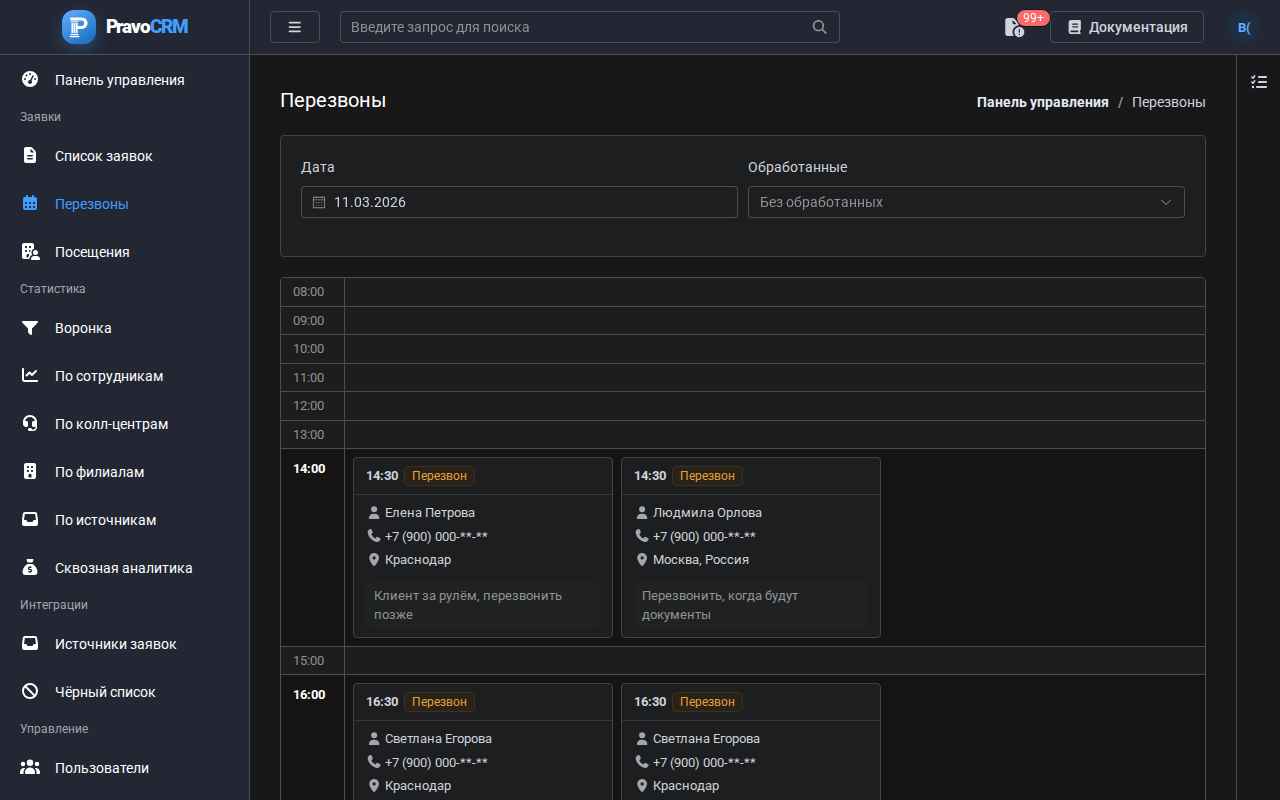Viewport: 1280px width, 800px height.
Task: Click the Перезвон badge on Людмила Орлова card
Action: pos(707,476)
